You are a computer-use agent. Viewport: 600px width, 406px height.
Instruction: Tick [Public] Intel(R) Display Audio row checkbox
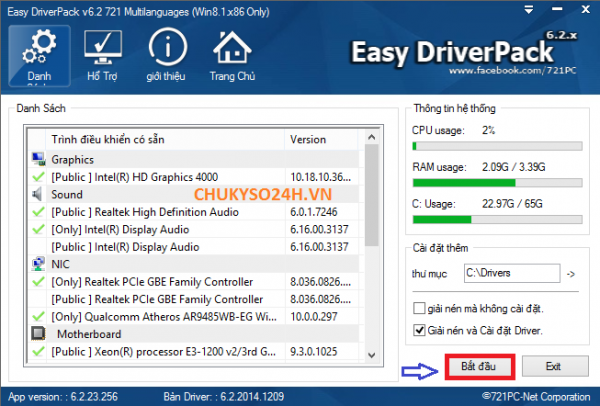click(38, 247)
